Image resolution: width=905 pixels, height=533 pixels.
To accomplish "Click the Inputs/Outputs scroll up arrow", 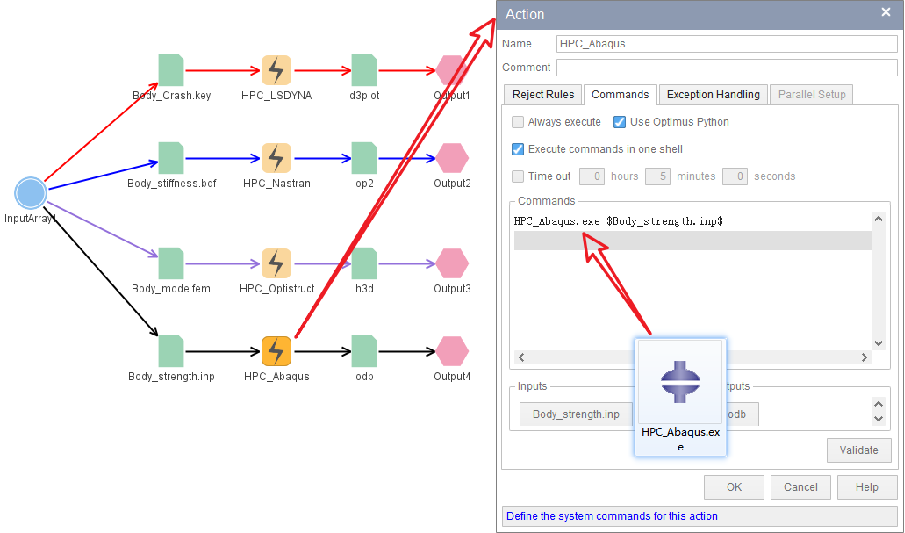I will pos(878,404).
